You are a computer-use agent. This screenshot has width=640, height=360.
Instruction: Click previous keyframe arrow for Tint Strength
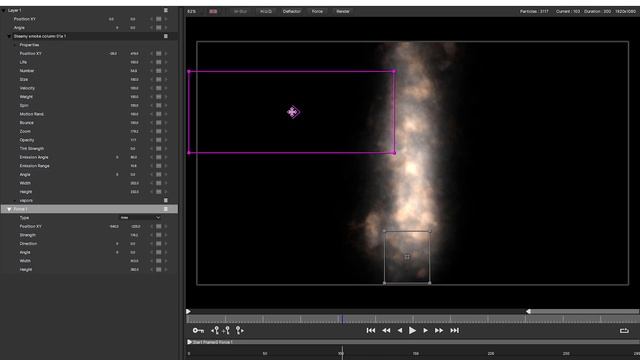tap(151, 149)
